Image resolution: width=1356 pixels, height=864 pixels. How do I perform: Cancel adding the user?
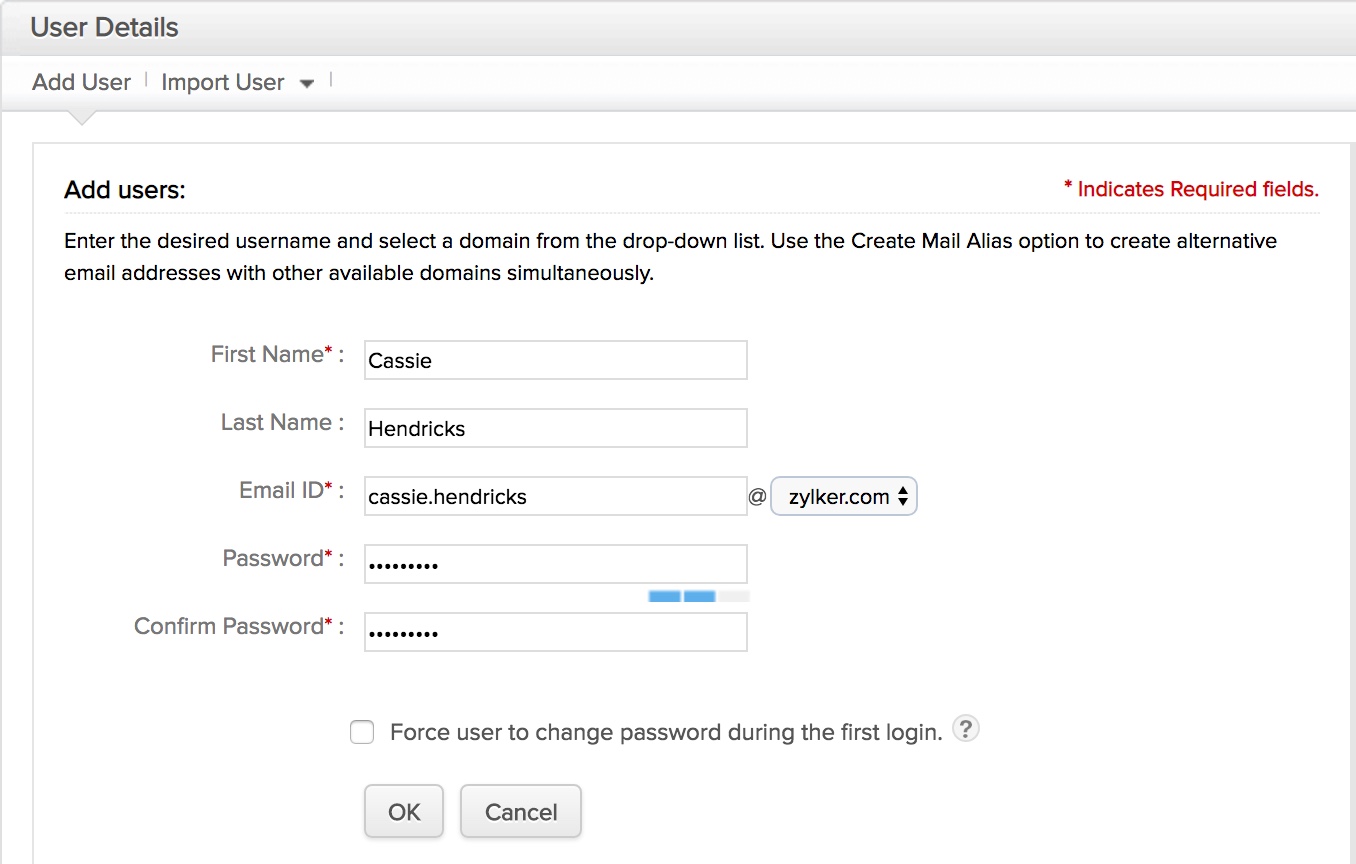520,811
